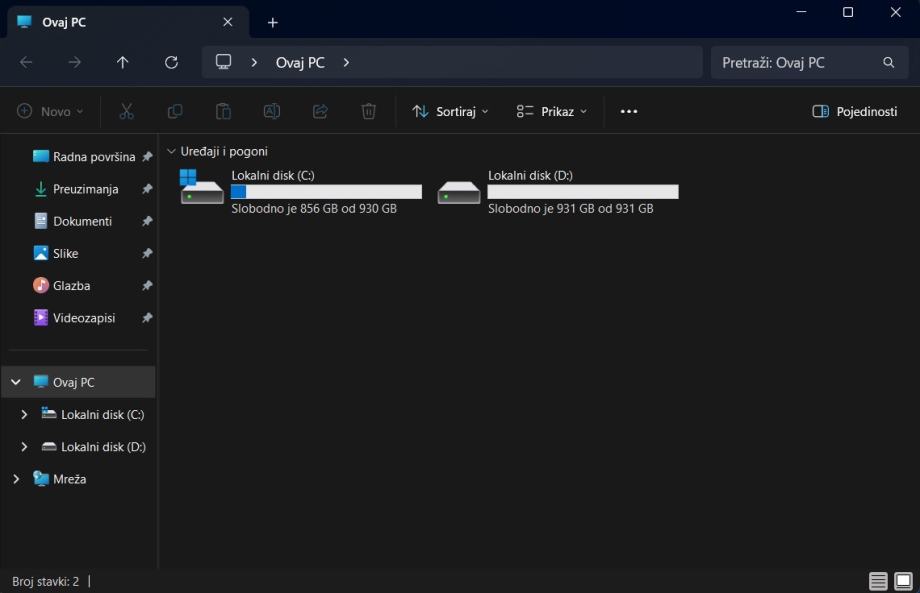The height and width of the screenshot is (593, 920).
Task: Click the Delete trash icon
Action: tap(368, 111)
